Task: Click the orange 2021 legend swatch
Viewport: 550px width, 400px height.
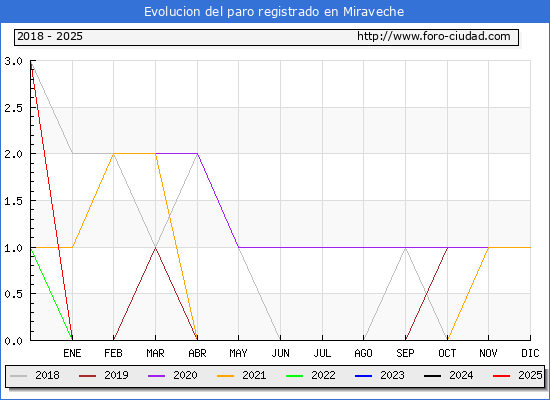Action: click(226, 376)
